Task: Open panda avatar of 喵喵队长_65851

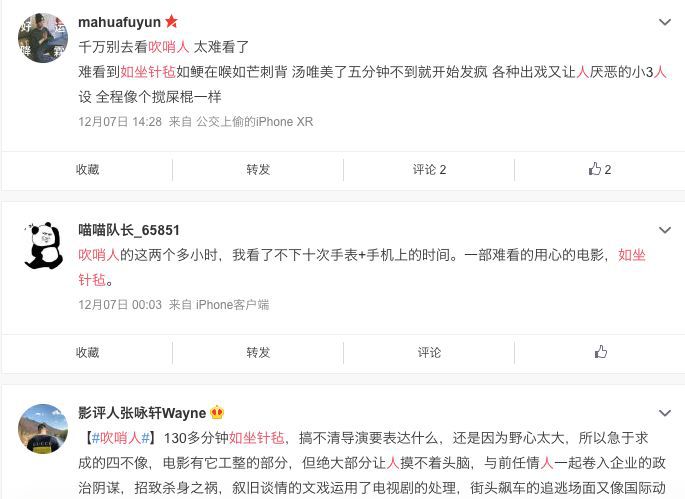Action: click(43, 245)
